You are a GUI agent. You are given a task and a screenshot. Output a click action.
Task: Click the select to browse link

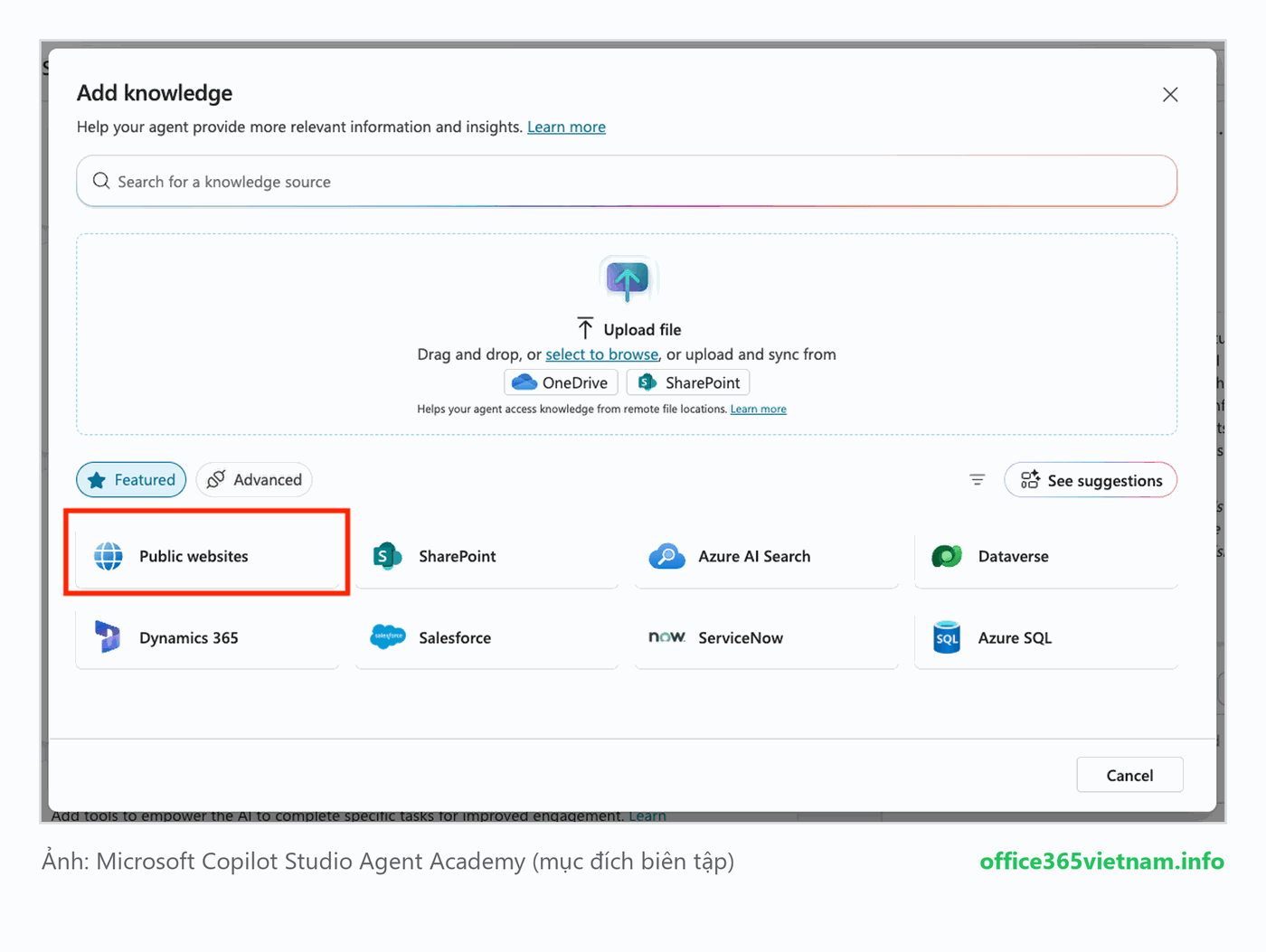click(x=602, y=354)
